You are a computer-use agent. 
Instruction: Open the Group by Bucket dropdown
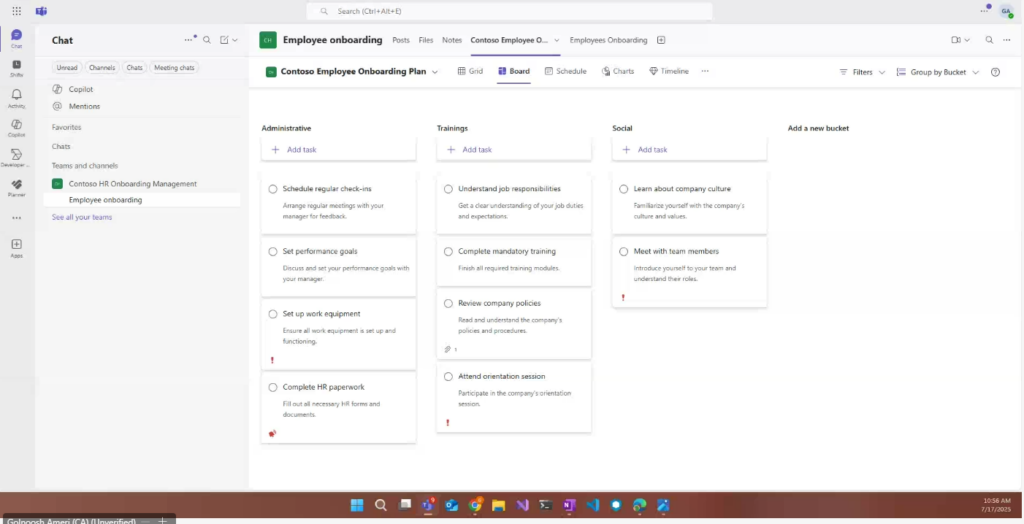[x=938, y=72]
